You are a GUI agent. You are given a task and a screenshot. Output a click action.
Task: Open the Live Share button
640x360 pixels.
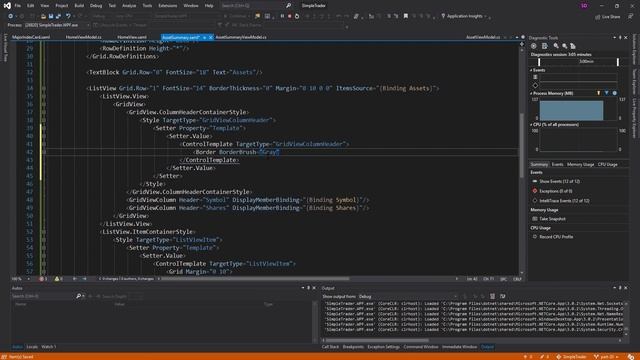click(608, 17)
